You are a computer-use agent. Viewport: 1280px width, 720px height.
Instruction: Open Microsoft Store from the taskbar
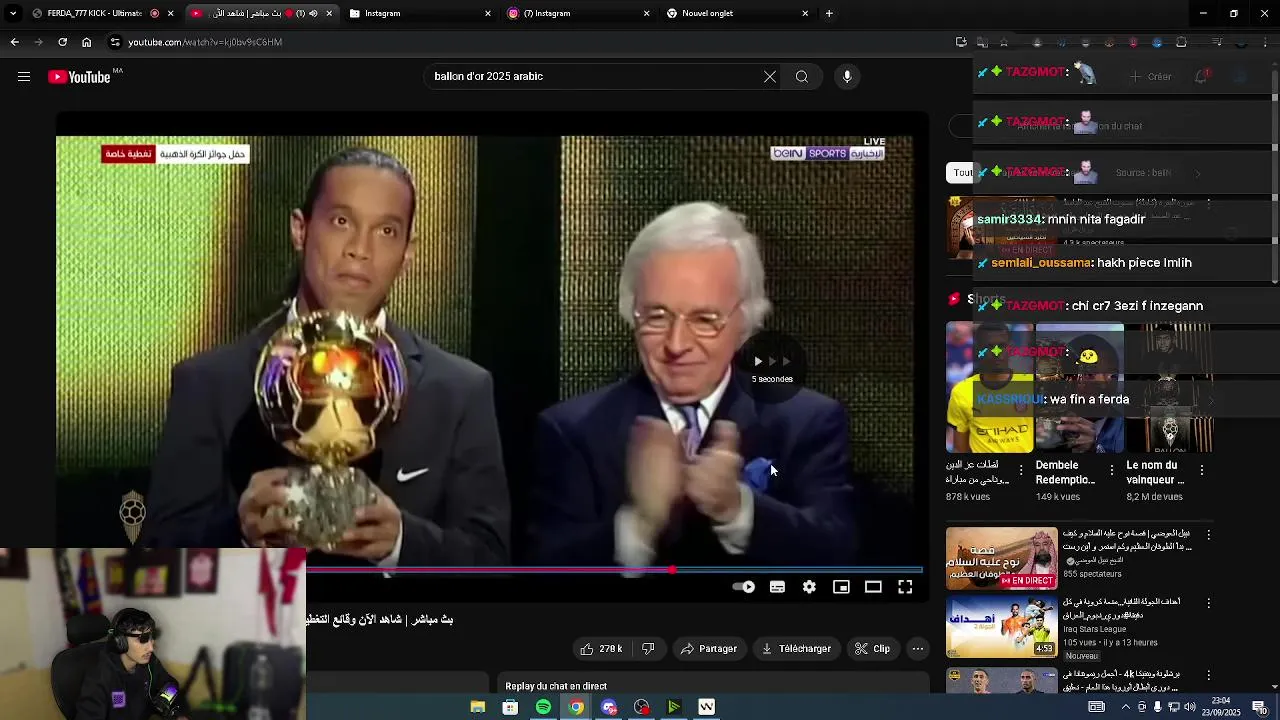tap(510, 707)
